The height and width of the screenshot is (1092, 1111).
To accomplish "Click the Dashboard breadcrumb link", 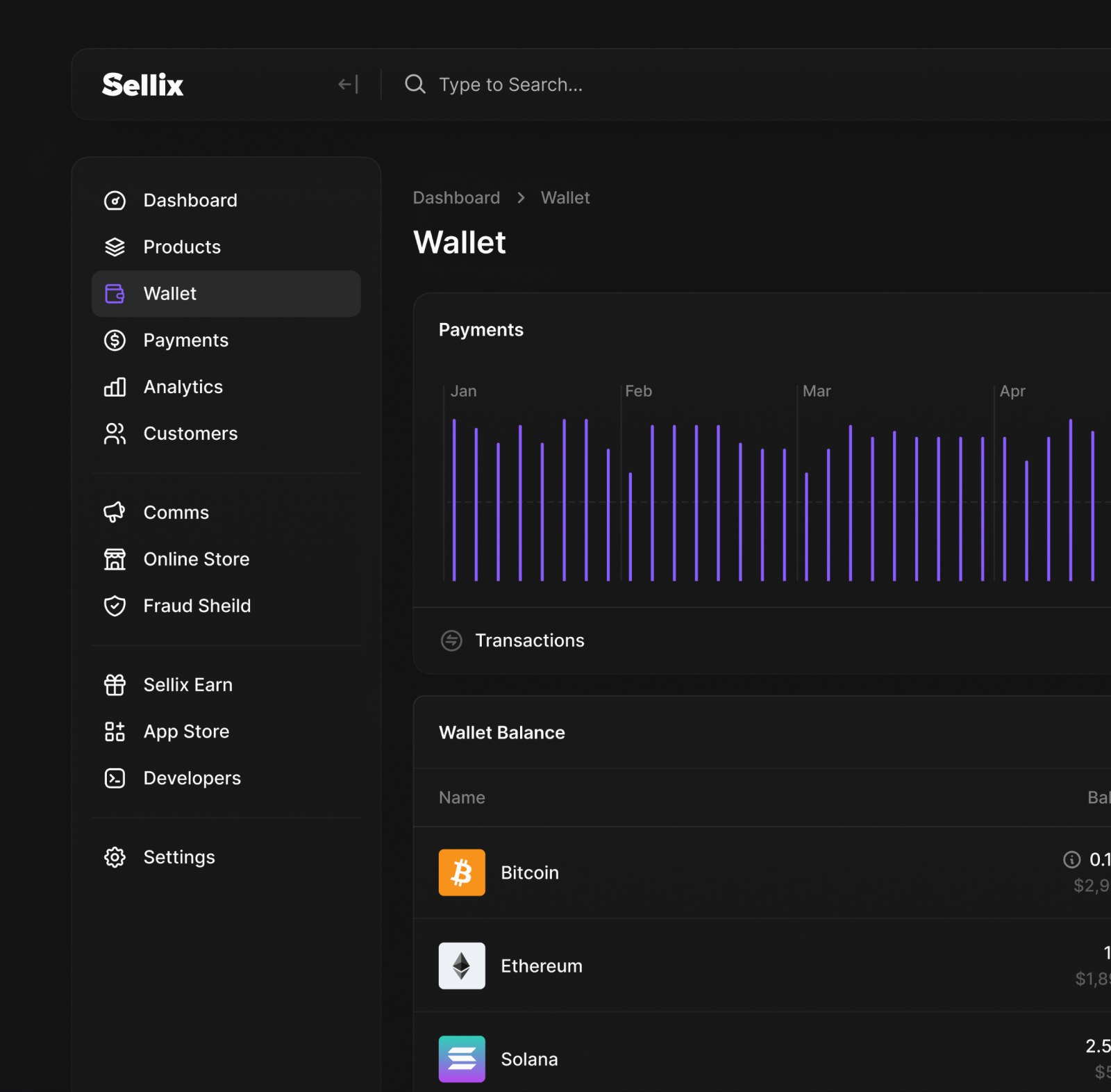I will pyautogui.click(x=456, y=198).
